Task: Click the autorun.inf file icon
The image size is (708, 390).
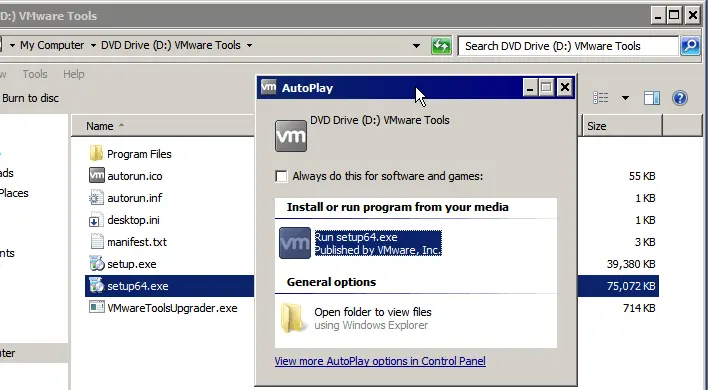Action: tap(96, 198)
